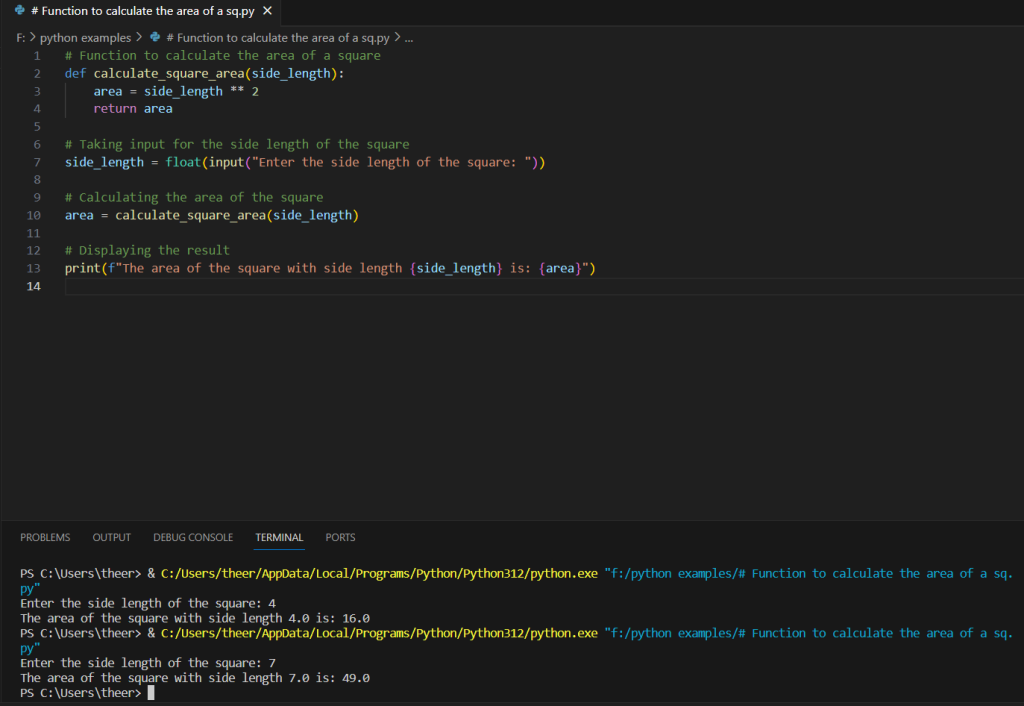Switch to the PORTS tab

click(340, 537)
